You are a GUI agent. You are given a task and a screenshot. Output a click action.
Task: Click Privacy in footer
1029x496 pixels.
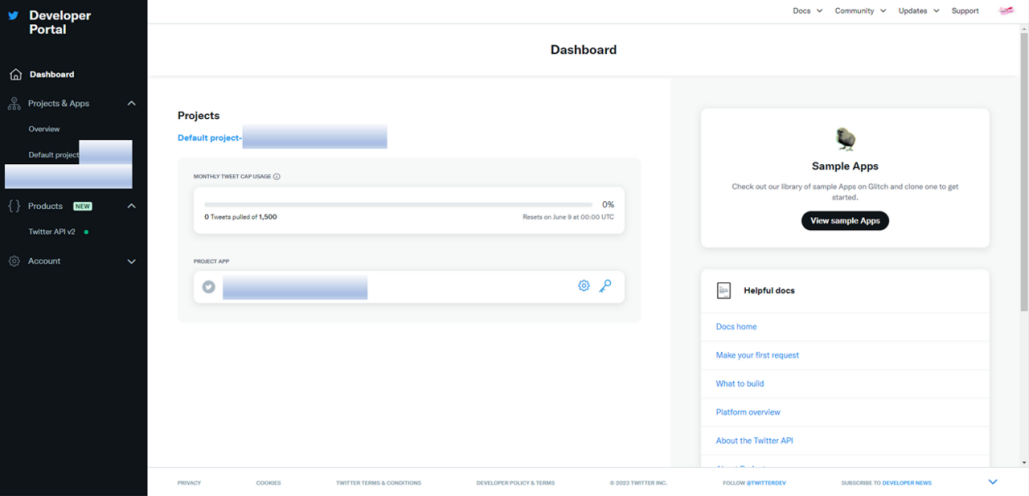[x=189, y=483]
